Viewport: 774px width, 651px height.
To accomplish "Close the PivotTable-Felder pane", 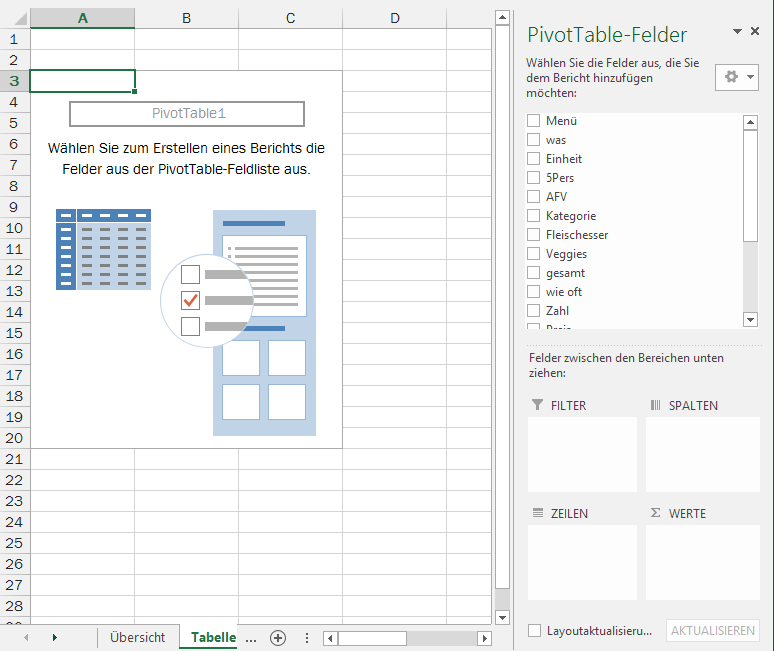I will coord(755,32).
